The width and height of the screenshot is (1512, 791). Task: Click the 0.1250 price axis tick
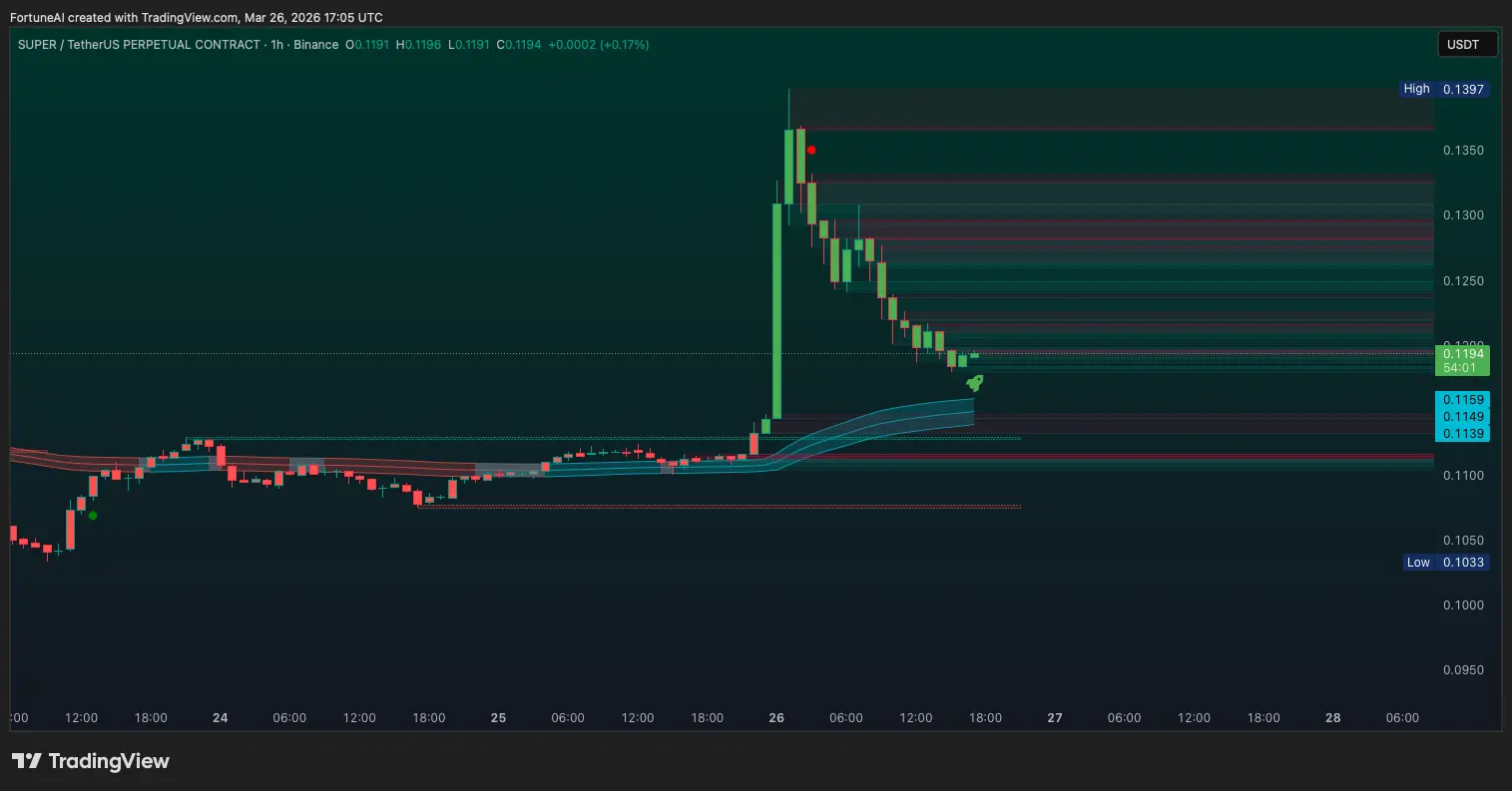(x=1464, y=280)
